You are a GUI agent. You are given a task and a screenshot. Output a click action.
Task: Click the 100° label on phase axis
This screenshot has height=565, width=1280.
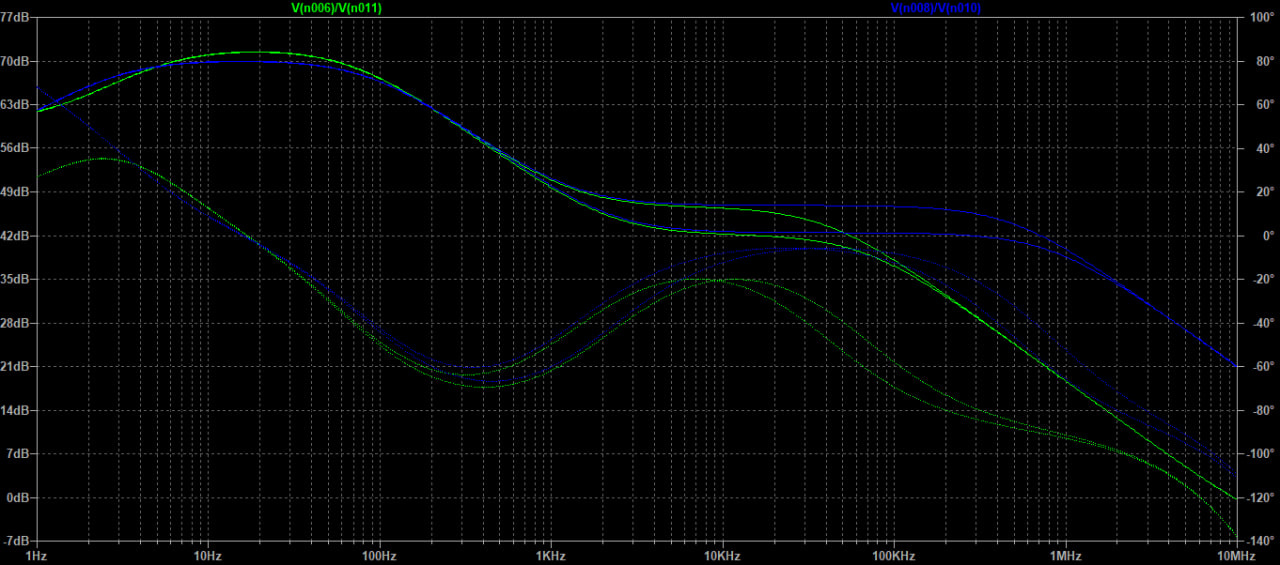click(x=1258, y=17)
